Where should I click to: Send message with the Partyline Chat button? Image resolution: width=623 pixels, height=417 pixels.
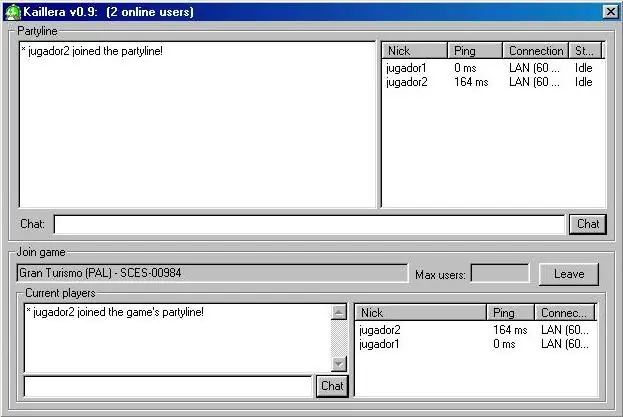[588, 224]
